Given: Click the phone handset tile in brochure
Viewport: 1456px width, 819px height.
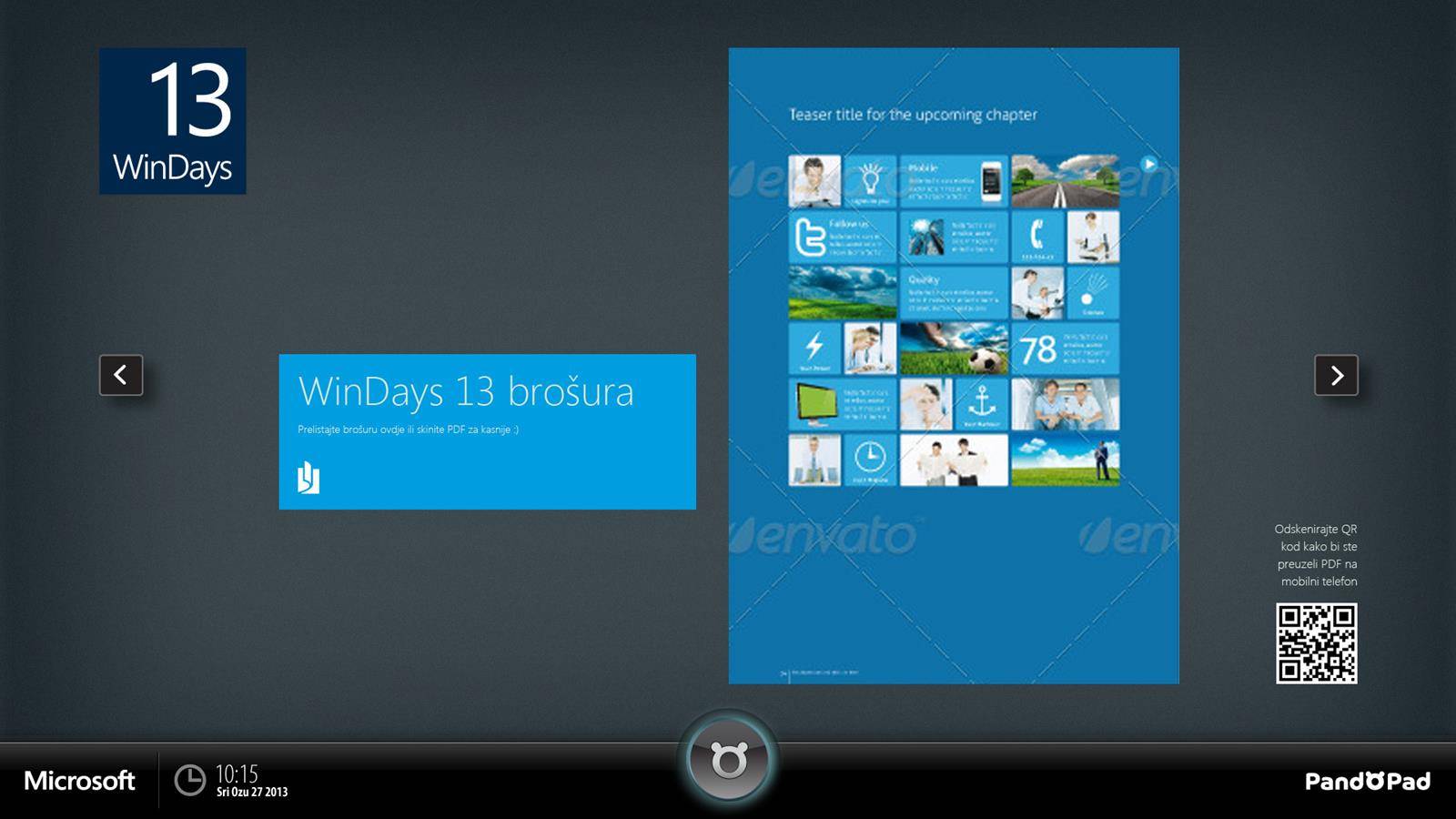Looking at the screenshot, I should [1037, 237].
